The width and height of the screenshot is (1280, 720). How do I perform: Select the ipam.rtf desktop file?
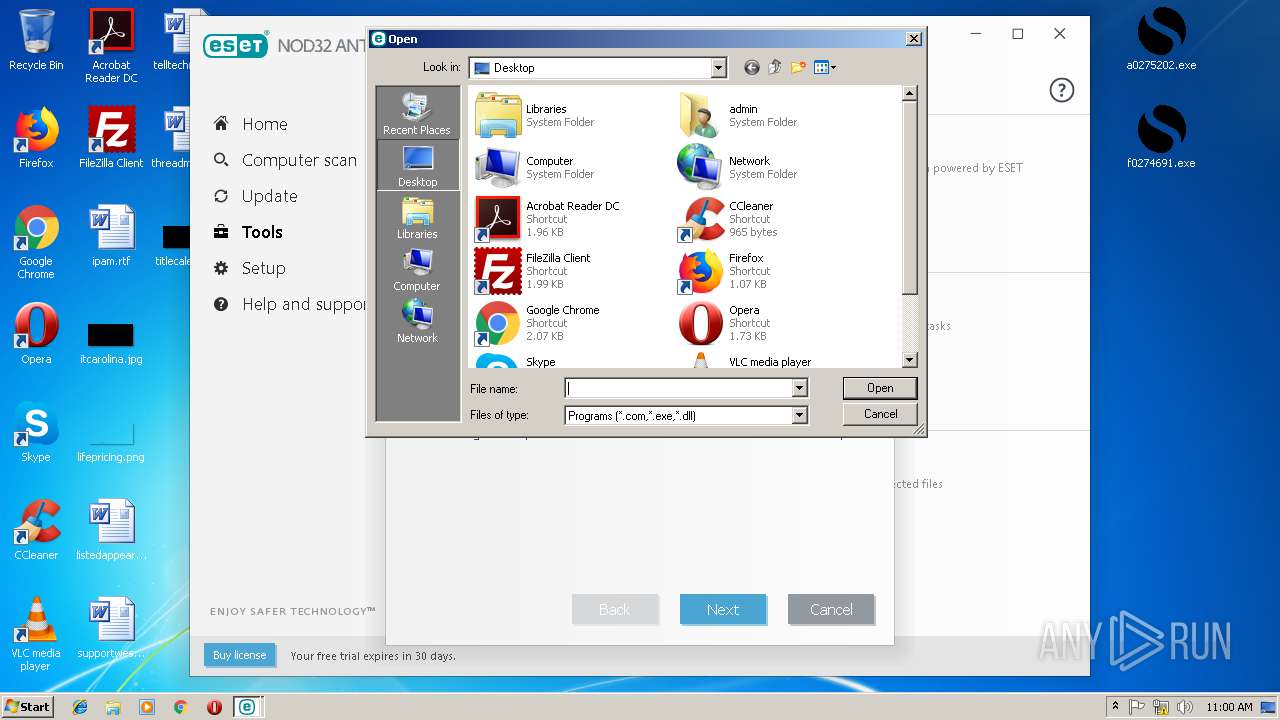(111, 236)
